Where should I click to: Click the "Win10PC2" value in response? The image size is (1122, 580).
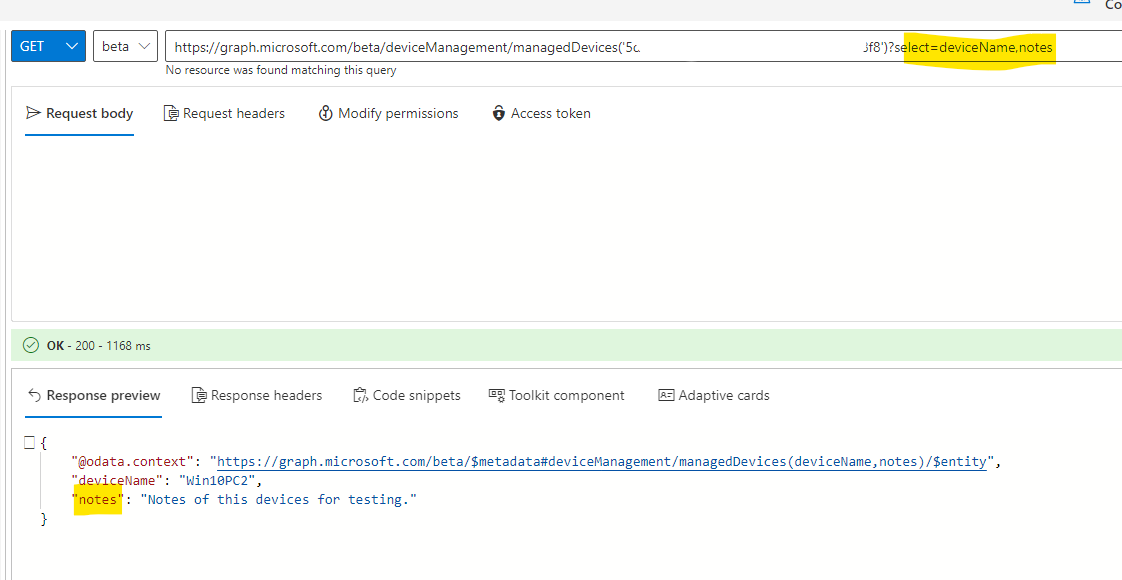[x=217, y=481]
